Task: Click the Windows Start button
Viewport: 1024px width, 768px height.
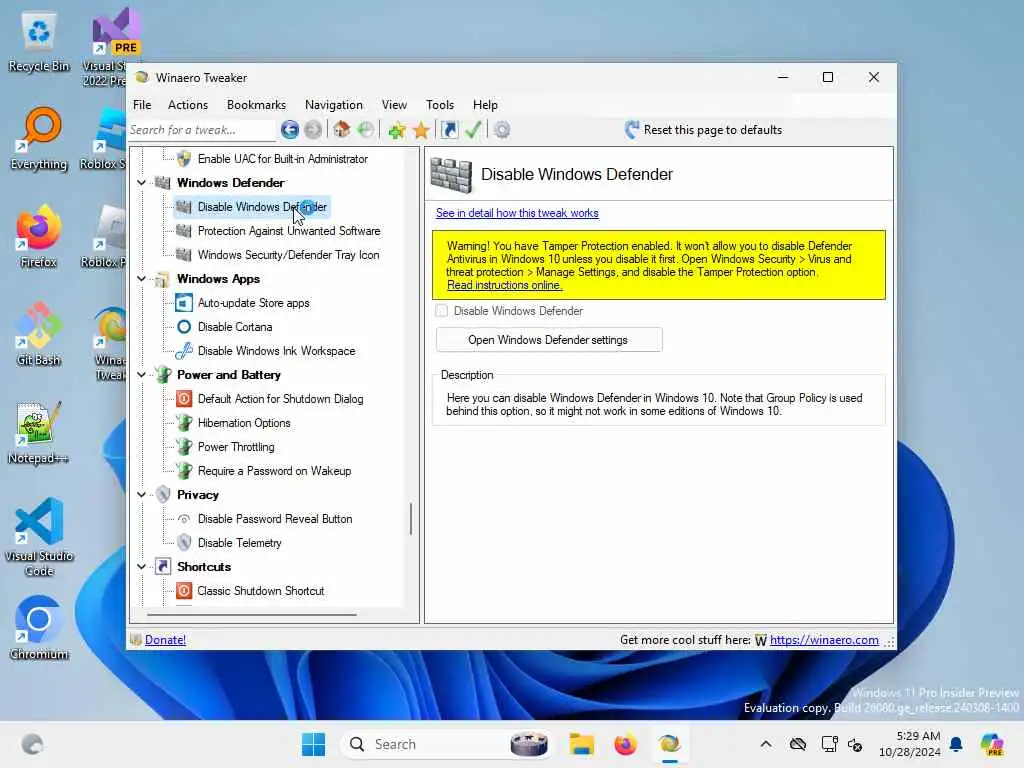Action: 313,744
